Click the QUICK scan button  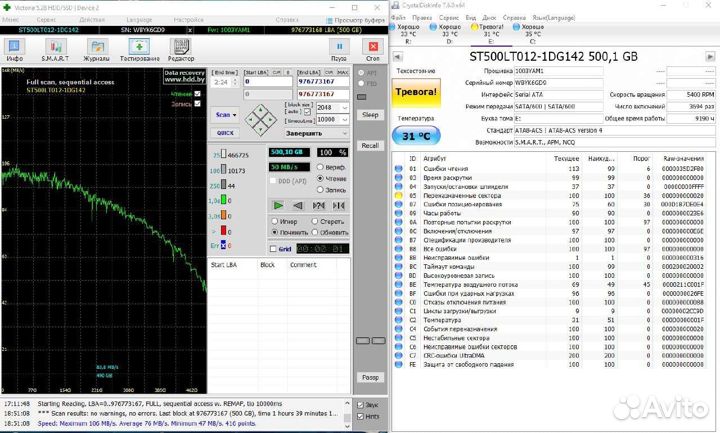point(225,133)
